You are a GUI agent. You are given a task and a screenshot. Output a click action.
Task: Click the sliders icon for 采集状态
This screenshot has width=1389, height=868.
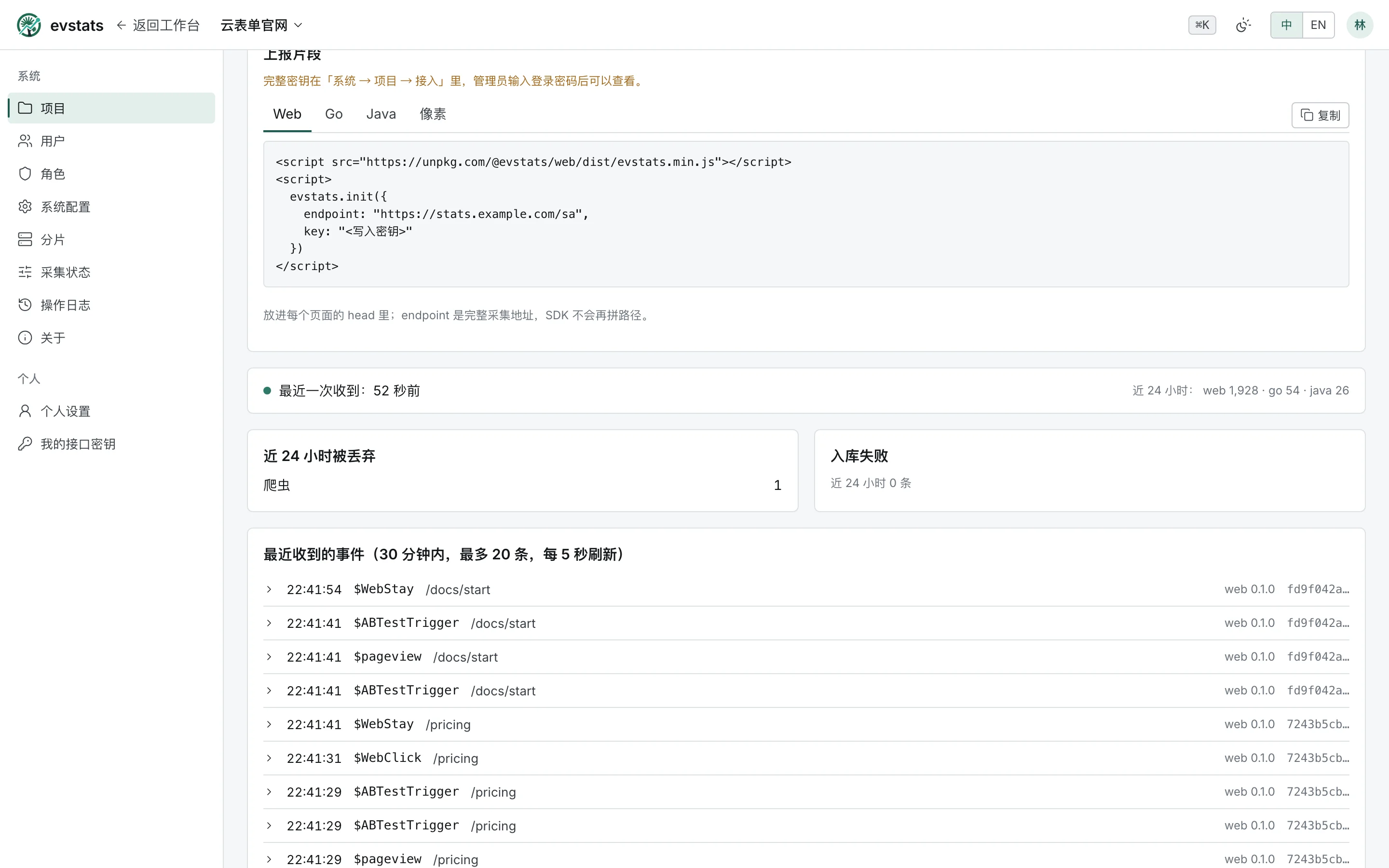[x=25, y=271]
